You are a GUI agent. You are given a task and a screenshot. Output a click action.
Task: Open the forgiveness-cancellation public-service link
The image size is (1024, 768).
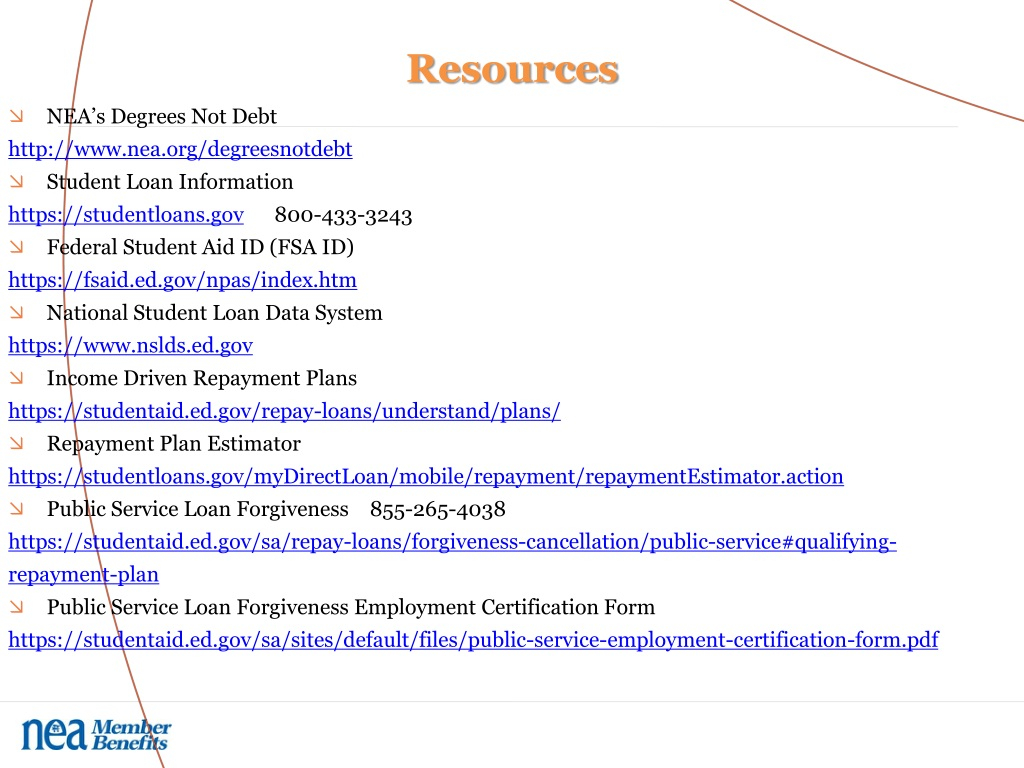click(x=452, y=558)
